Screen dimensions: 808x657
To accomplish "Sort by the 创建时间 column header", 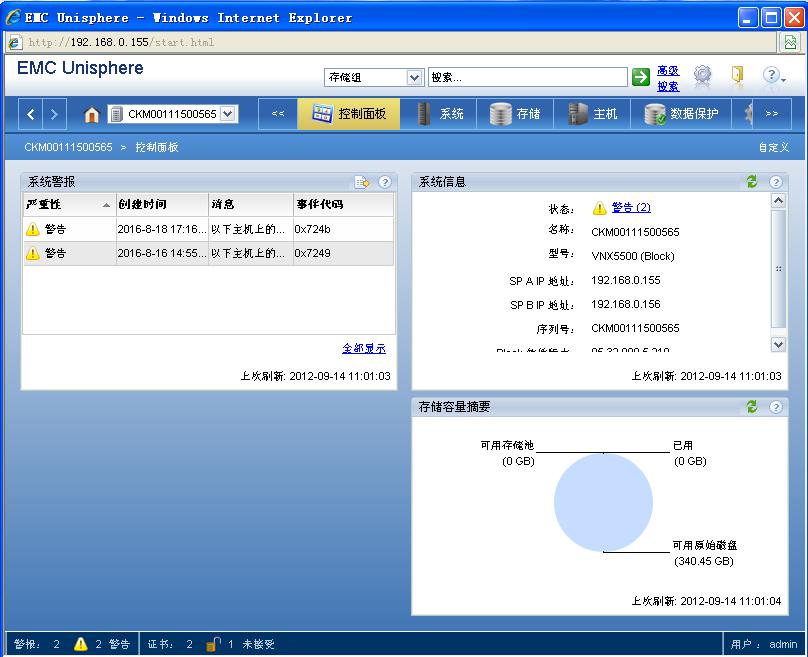I will (162, 205).
